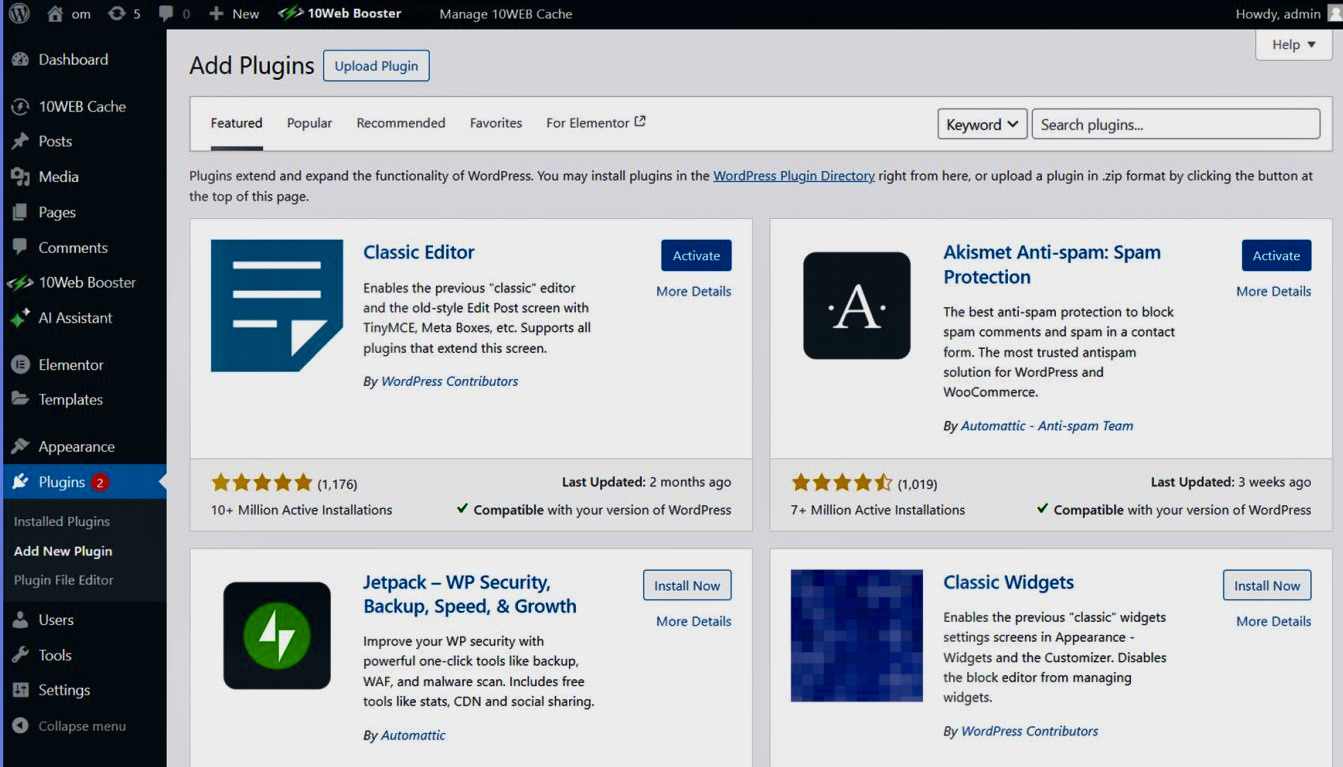Click the external link icon beside For Elementor
Image resolution: width=1343 pixels, height=767 pixels.
tap(640, 122)
